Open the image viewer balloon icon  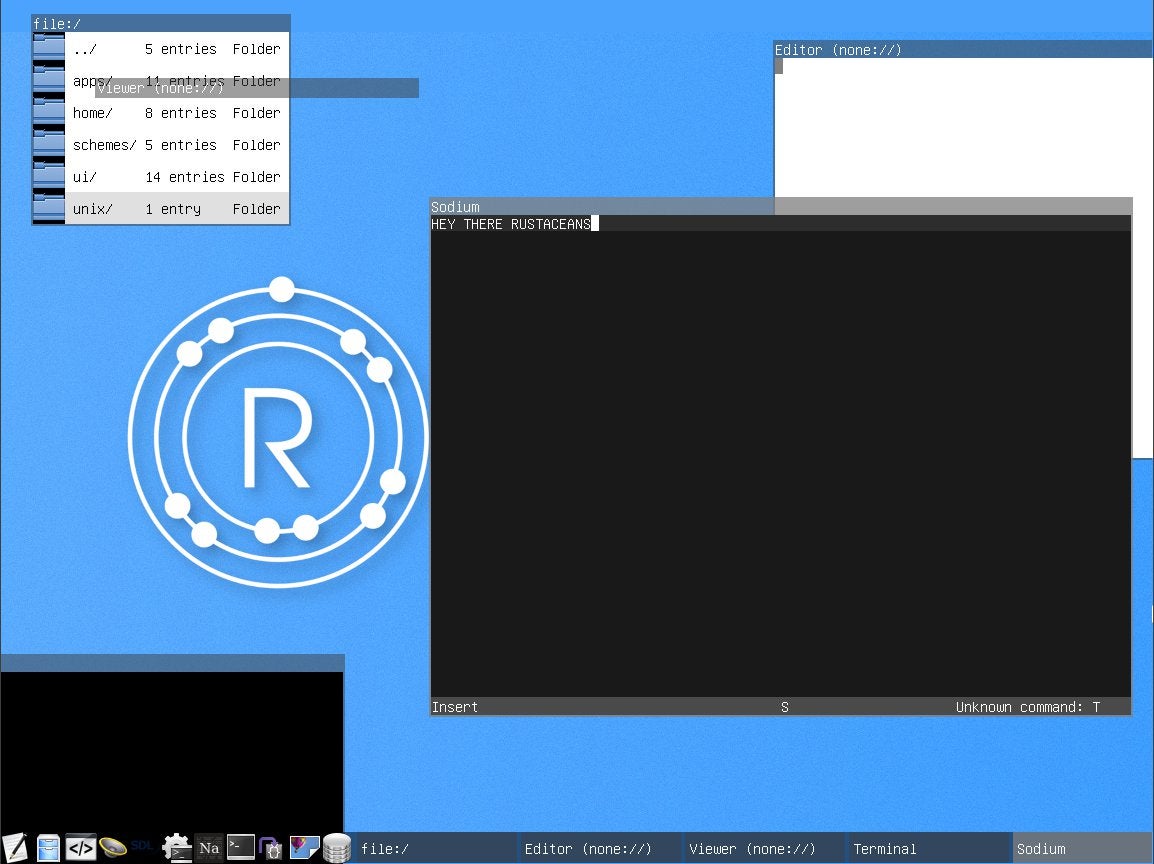304,848
